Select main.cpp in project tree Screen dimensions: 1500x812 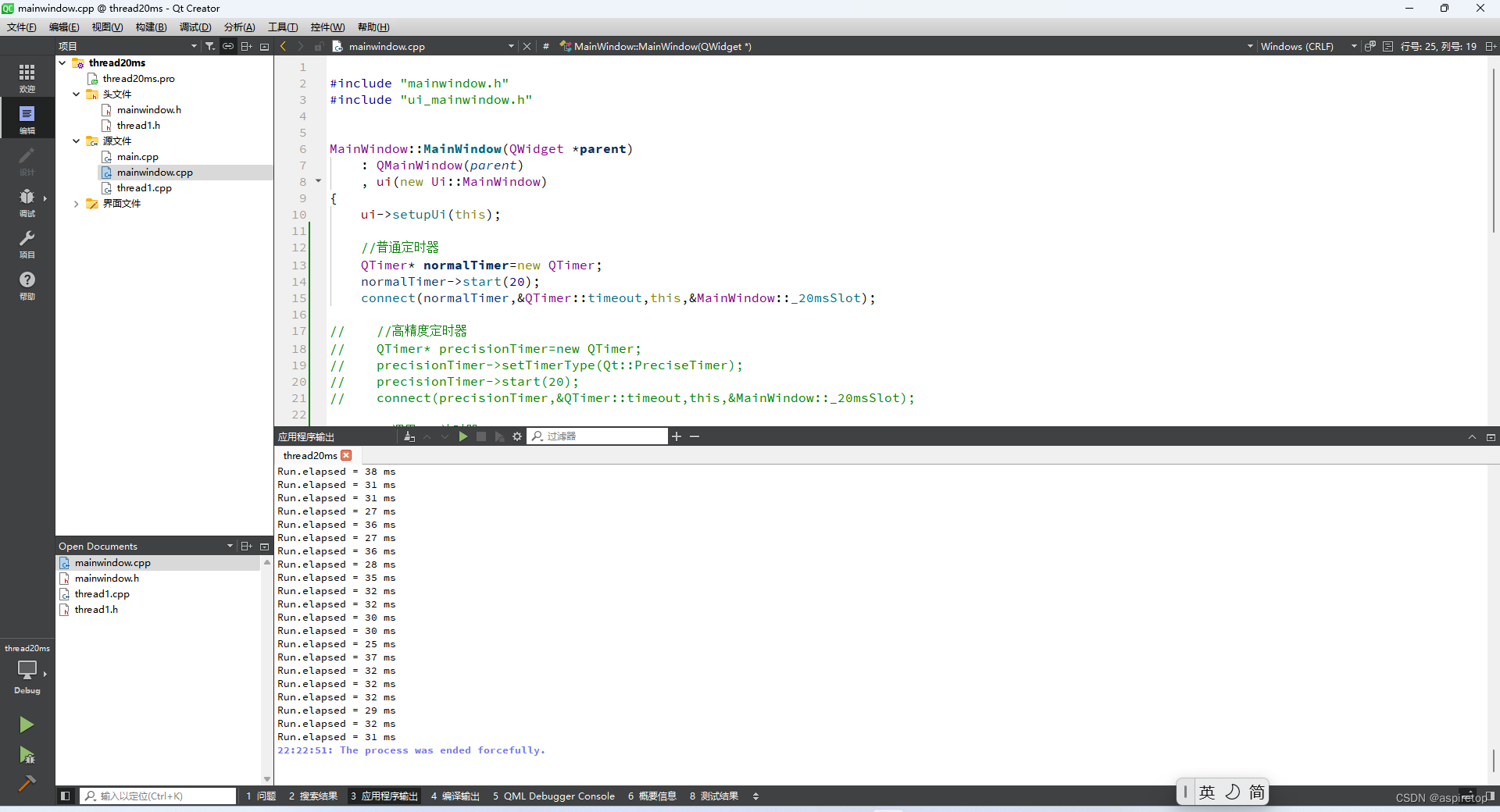(137, 156)
